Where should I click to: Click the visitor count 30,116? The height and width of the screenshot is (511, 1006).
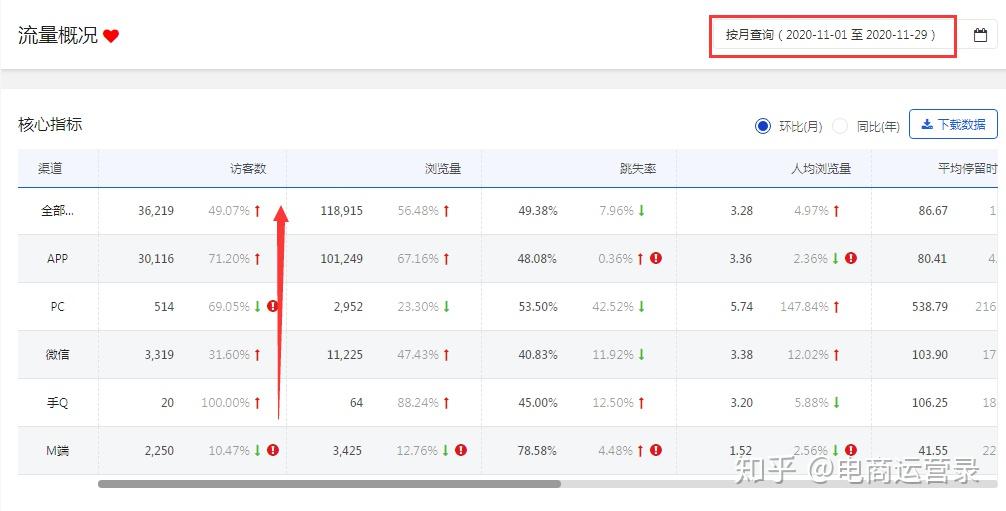156,259
